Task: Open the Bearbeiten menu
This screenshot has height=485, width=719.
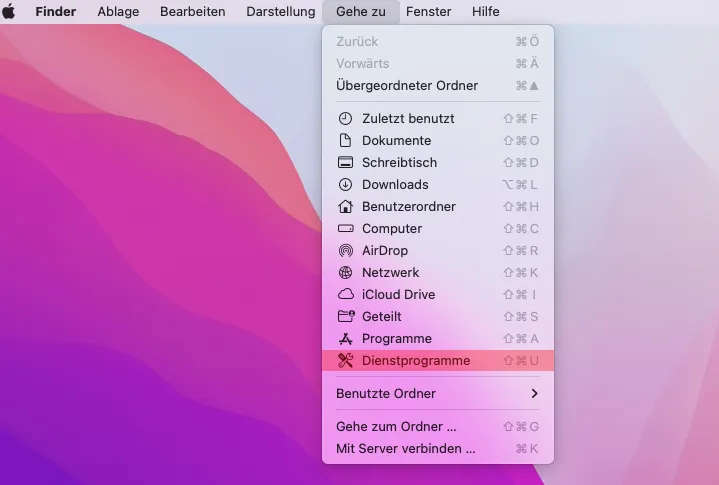Action: click(x=193, y=11)
